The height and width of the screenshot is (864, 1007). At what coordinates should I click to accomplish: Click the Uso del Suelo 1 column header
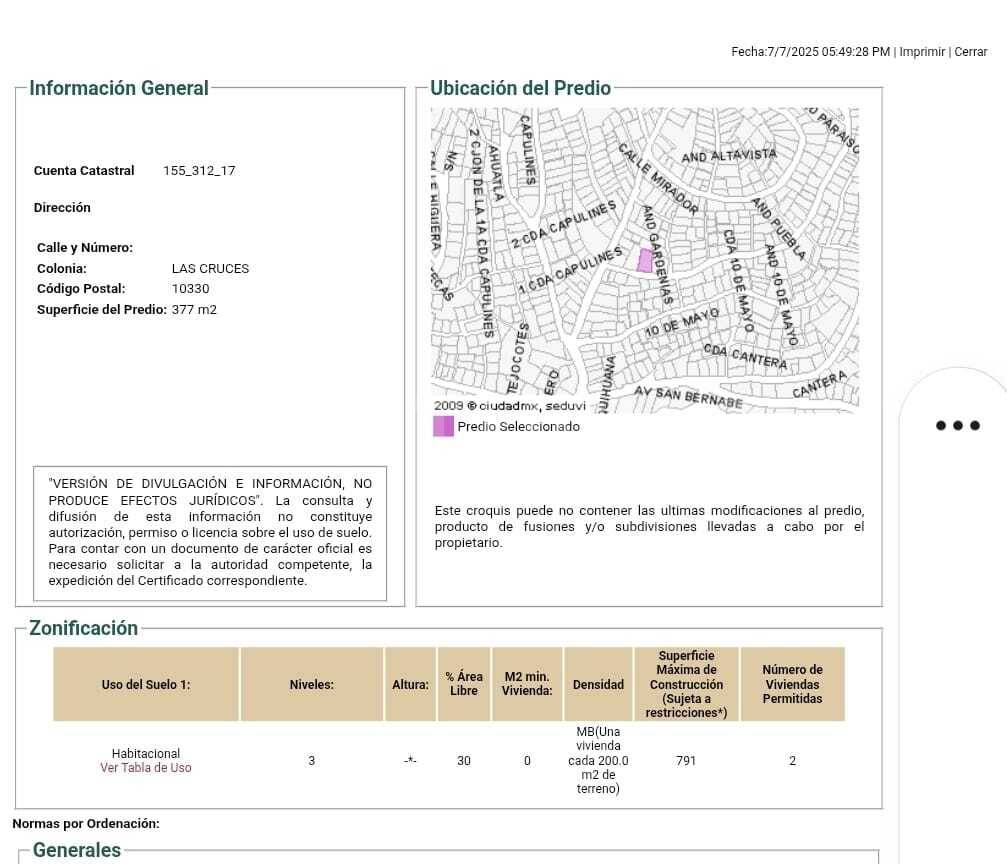tap(146, 685)
